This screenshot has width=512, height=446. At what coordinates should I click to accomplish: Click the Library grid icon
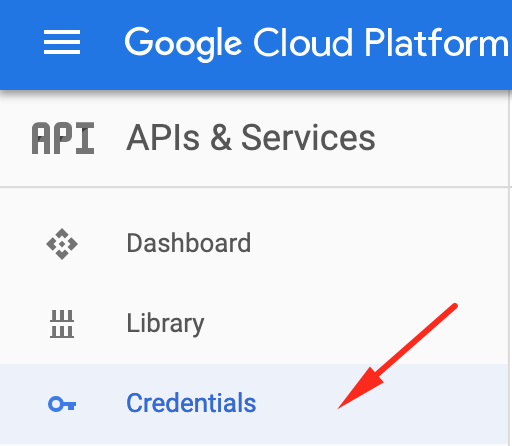(x=62, y=324)
